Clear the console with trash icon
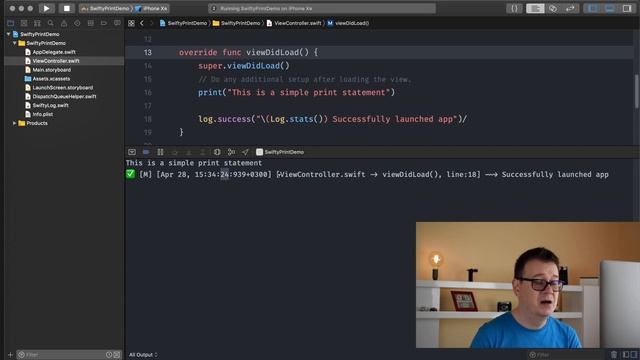 (x=613, y=355)
